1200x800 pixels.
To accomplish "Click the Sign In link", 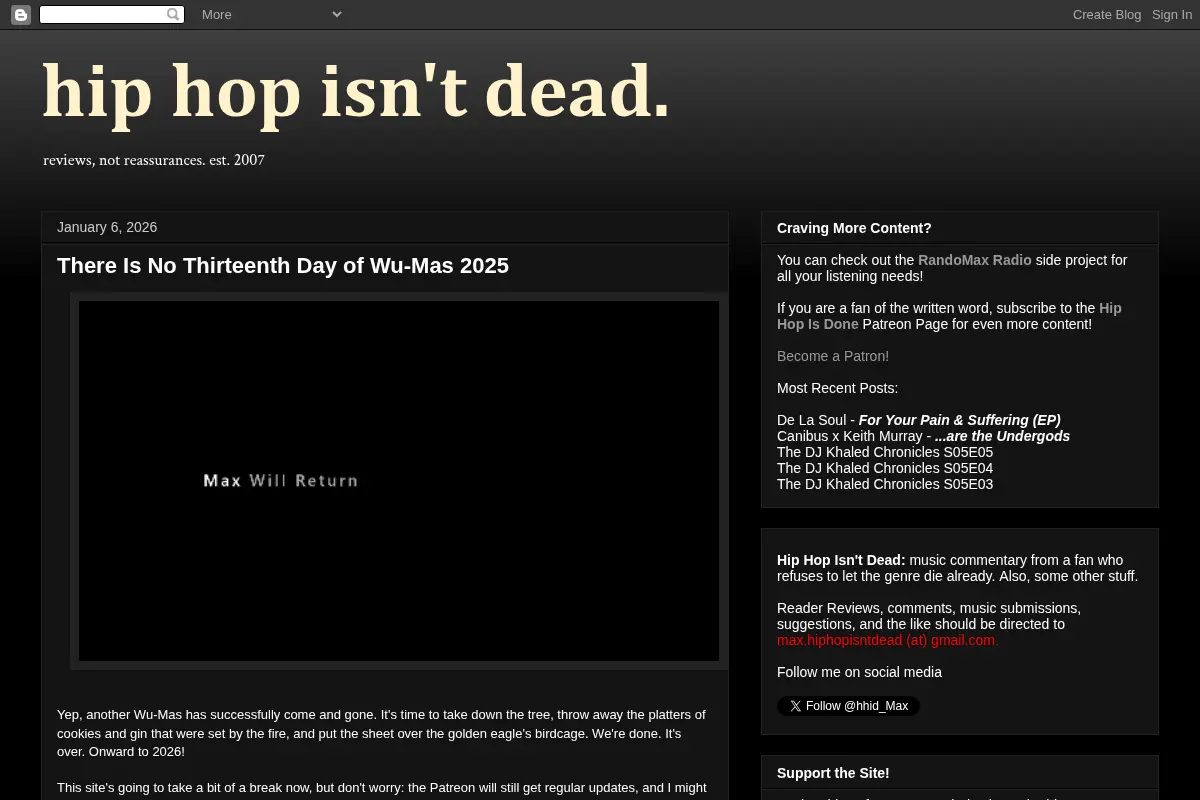I will [1172, 14].
